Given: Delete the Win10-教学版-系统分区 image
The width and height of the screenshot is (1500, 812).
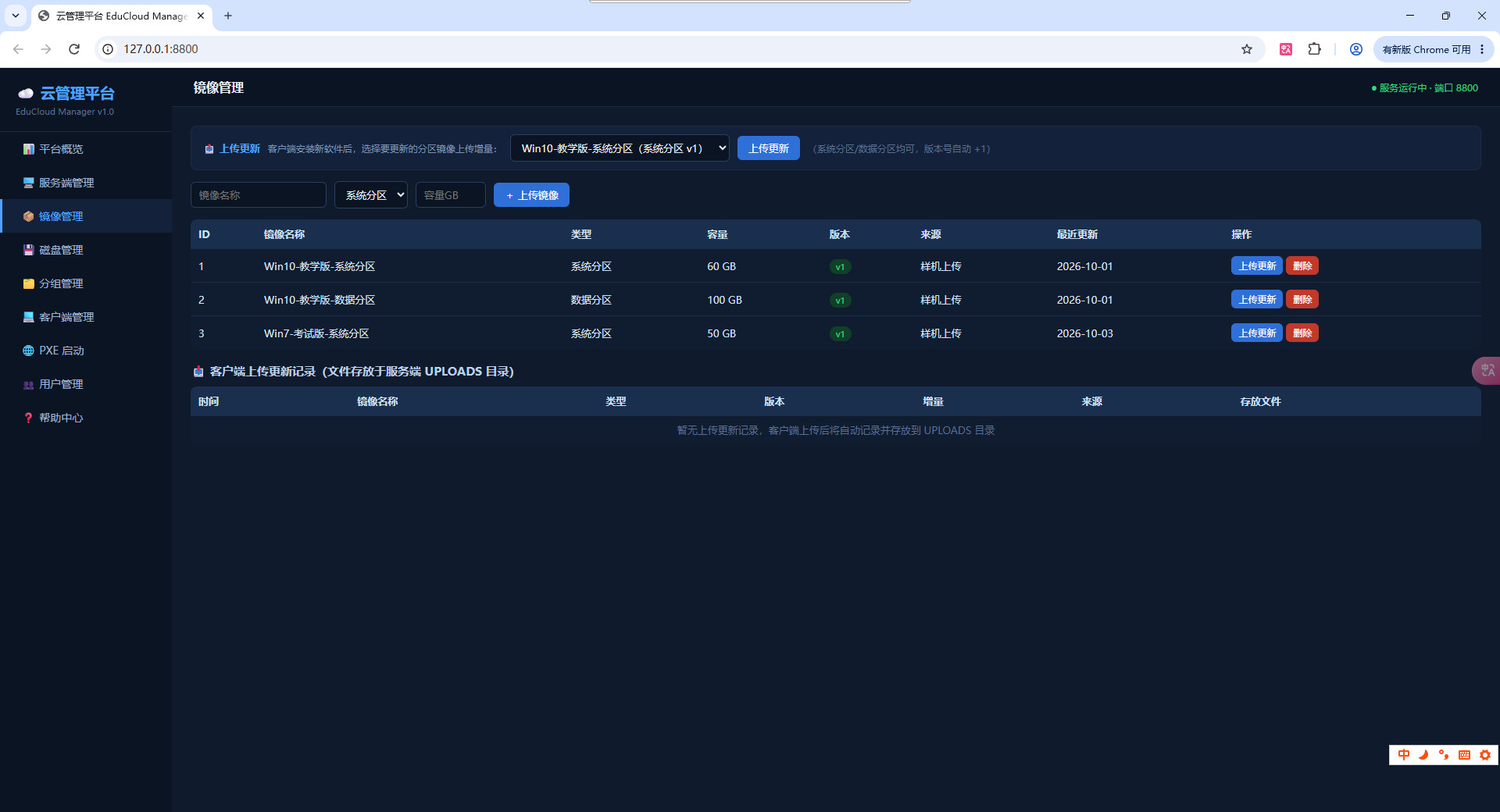Looking at the screenshot, I should point(1302,266).
